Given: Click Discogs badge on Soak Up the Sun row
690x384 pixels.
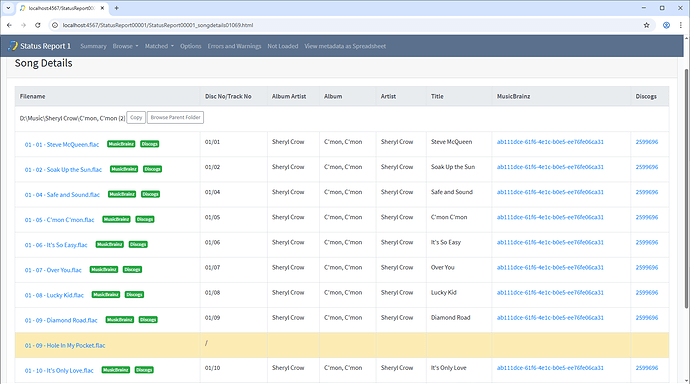Looking at the screenshot, I should [x=152, y=169].
